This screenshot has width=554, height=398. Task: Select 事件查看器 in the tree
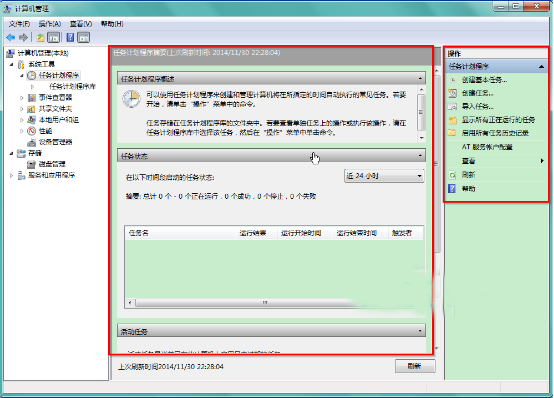[x=55, y=97]
